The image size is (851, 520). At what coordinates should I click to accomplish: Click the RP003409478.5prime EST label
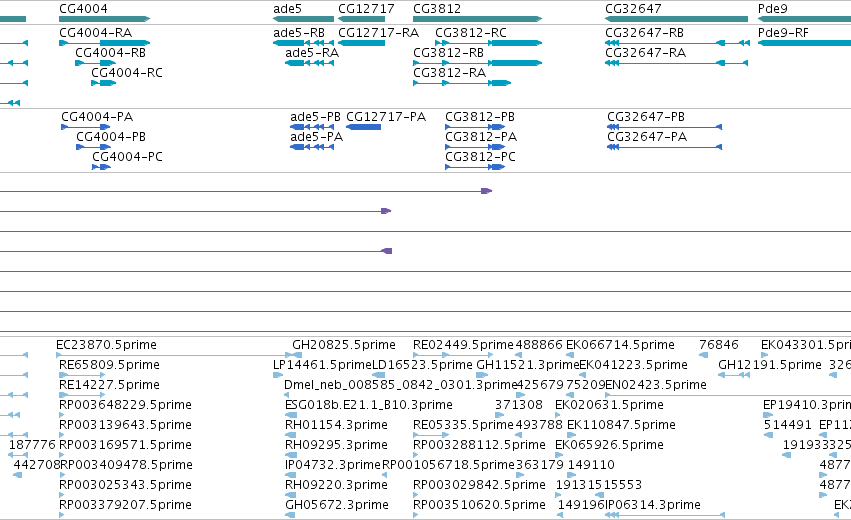click(x=126, y=465)
